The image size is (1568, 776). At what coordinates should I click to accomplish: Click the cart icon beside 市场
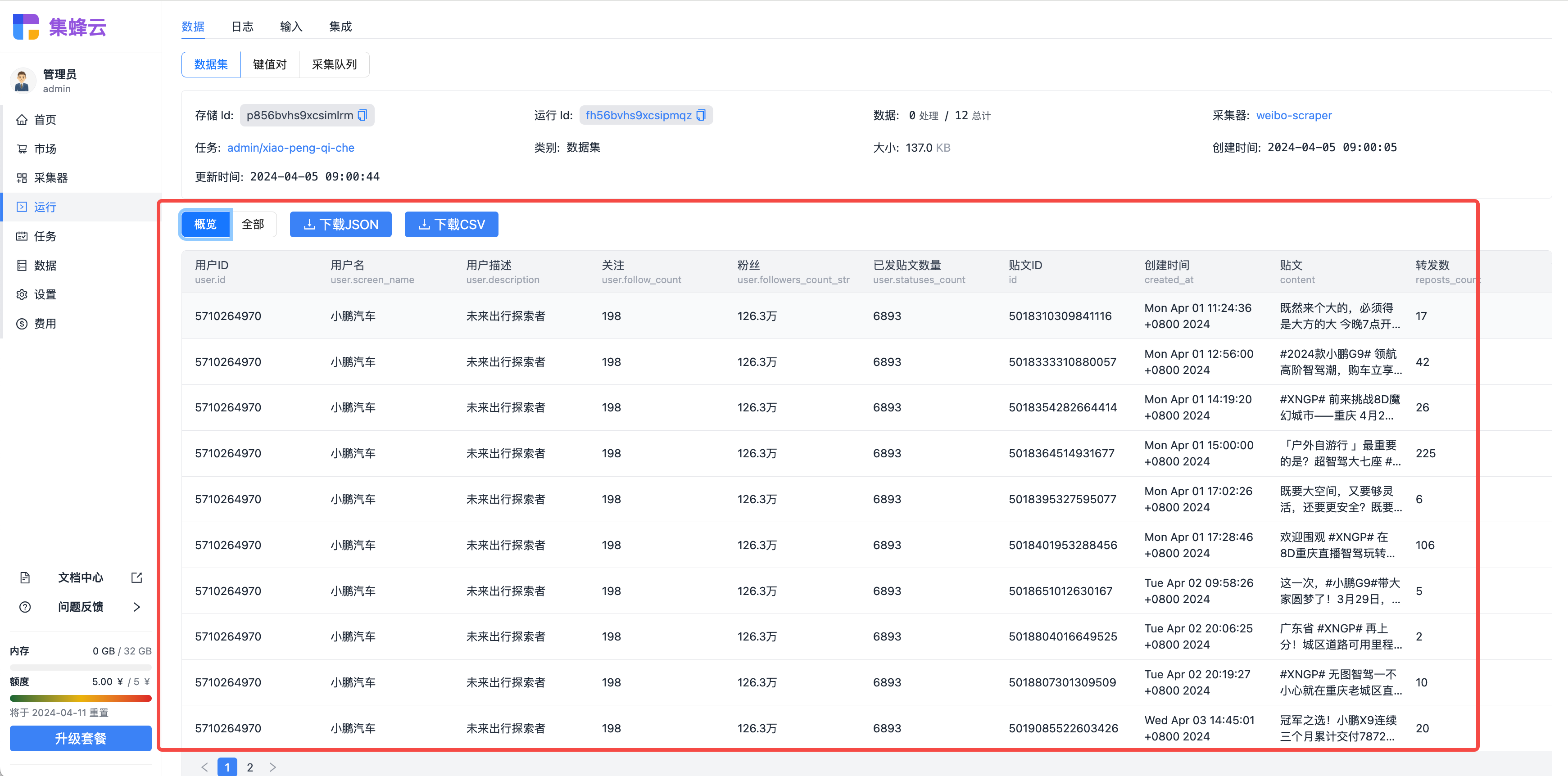[22, 149]
